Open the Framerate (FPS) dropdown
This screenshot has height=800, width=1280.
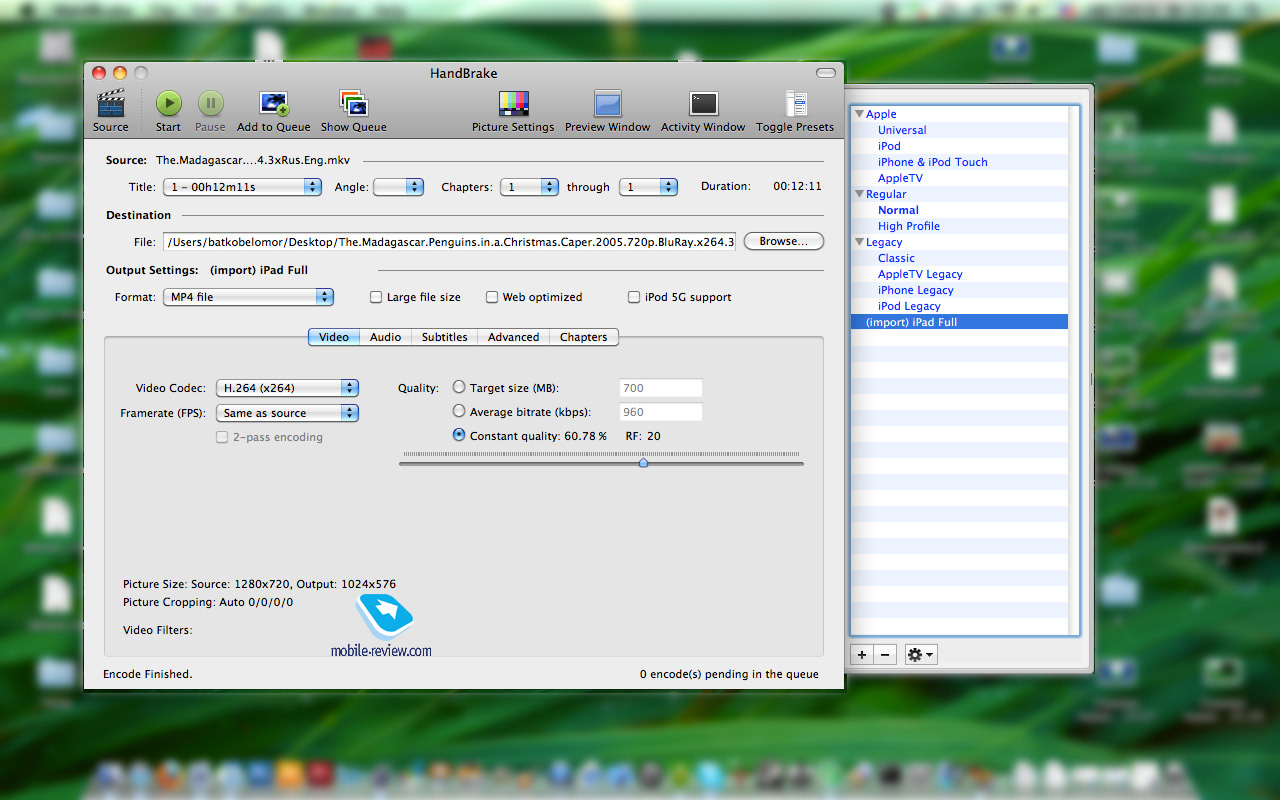pyautogui.click(x=288, y=413)
